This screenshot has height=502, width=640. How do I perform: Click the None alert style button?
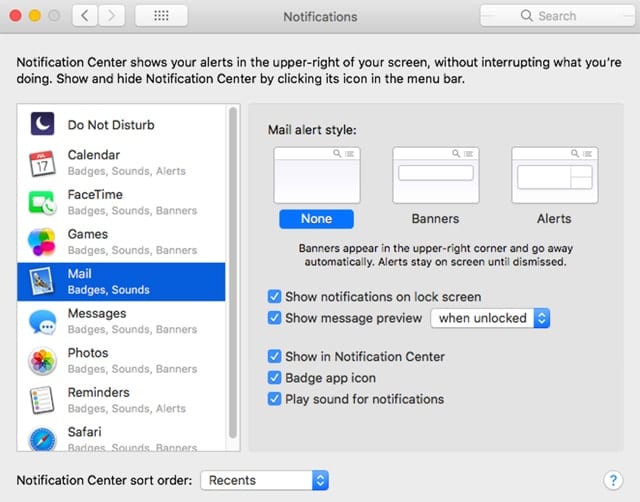316,218
